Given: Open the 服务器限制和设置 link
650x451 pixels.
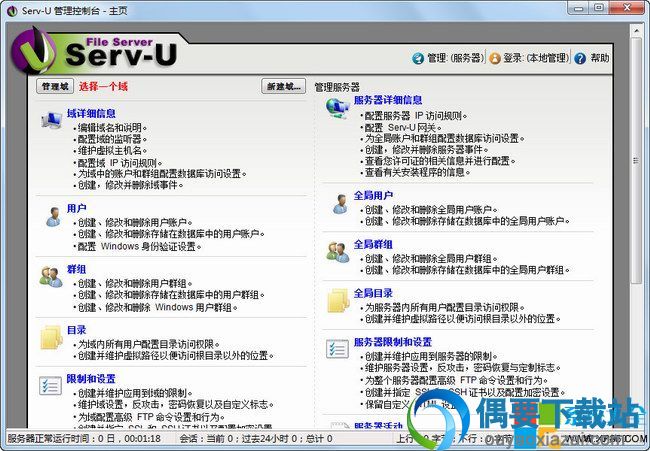Looking at the screenshot, I should pyautogui.click(x=393, y=342).
